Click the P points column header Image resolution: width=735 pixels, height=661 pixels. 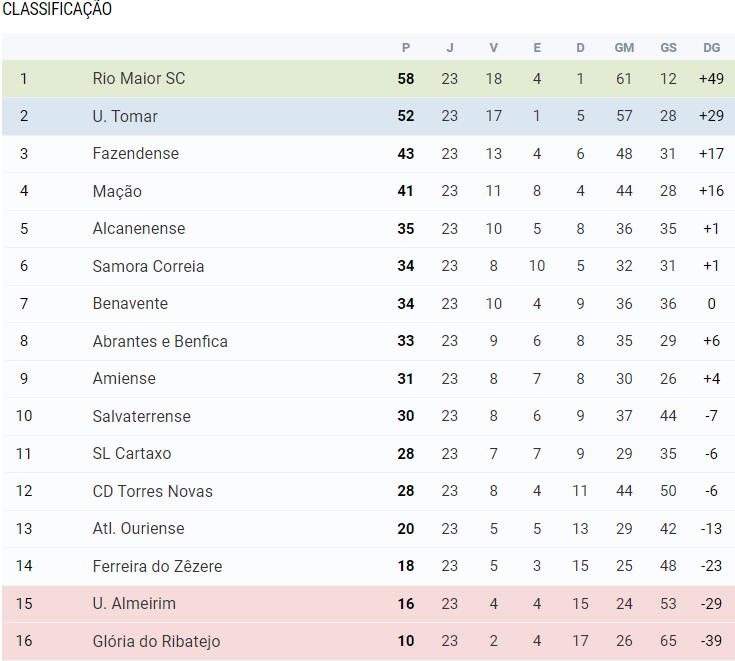click(406, 47)
